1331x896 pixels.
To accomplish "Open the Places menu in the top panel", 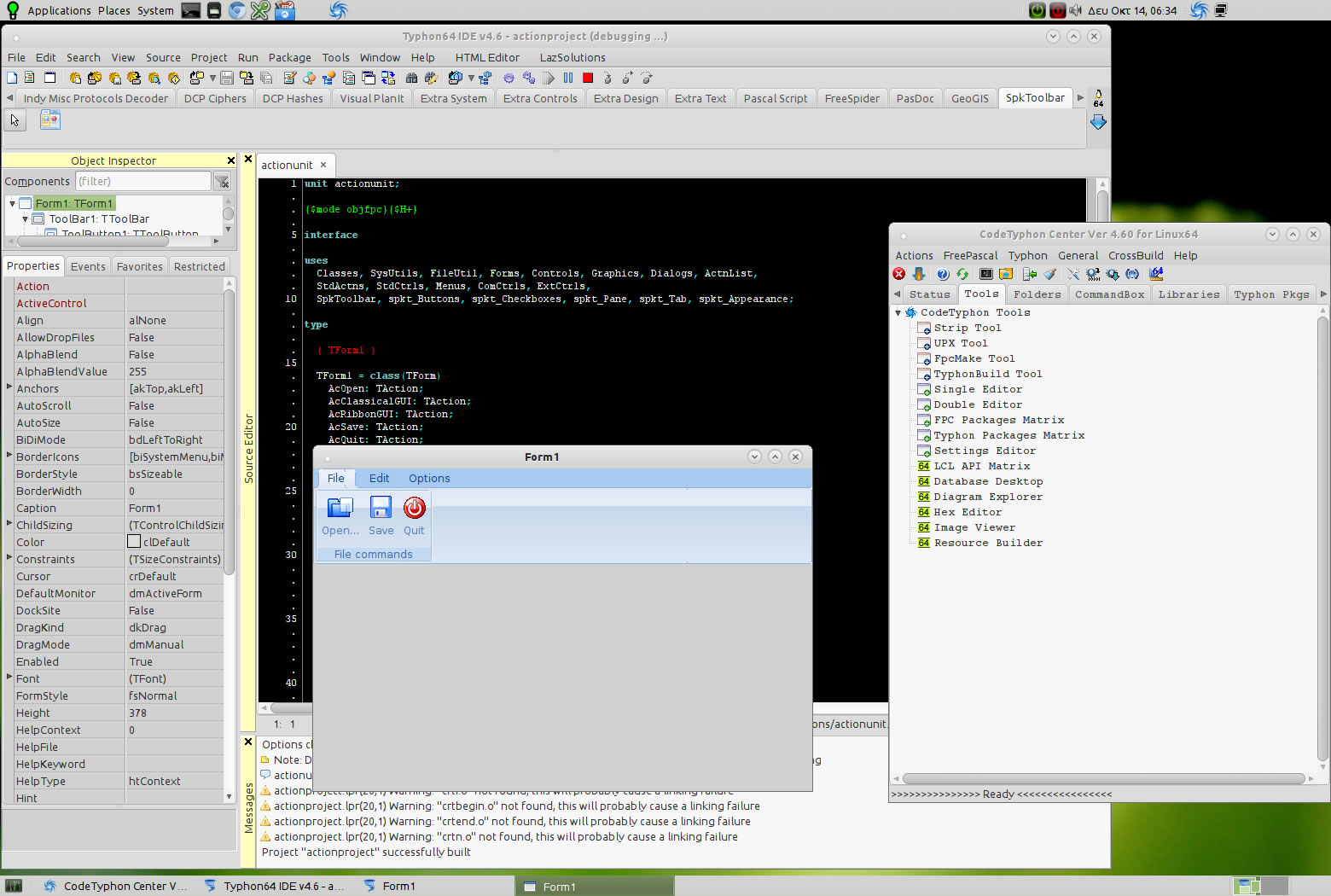I will [x=113, y=10].
